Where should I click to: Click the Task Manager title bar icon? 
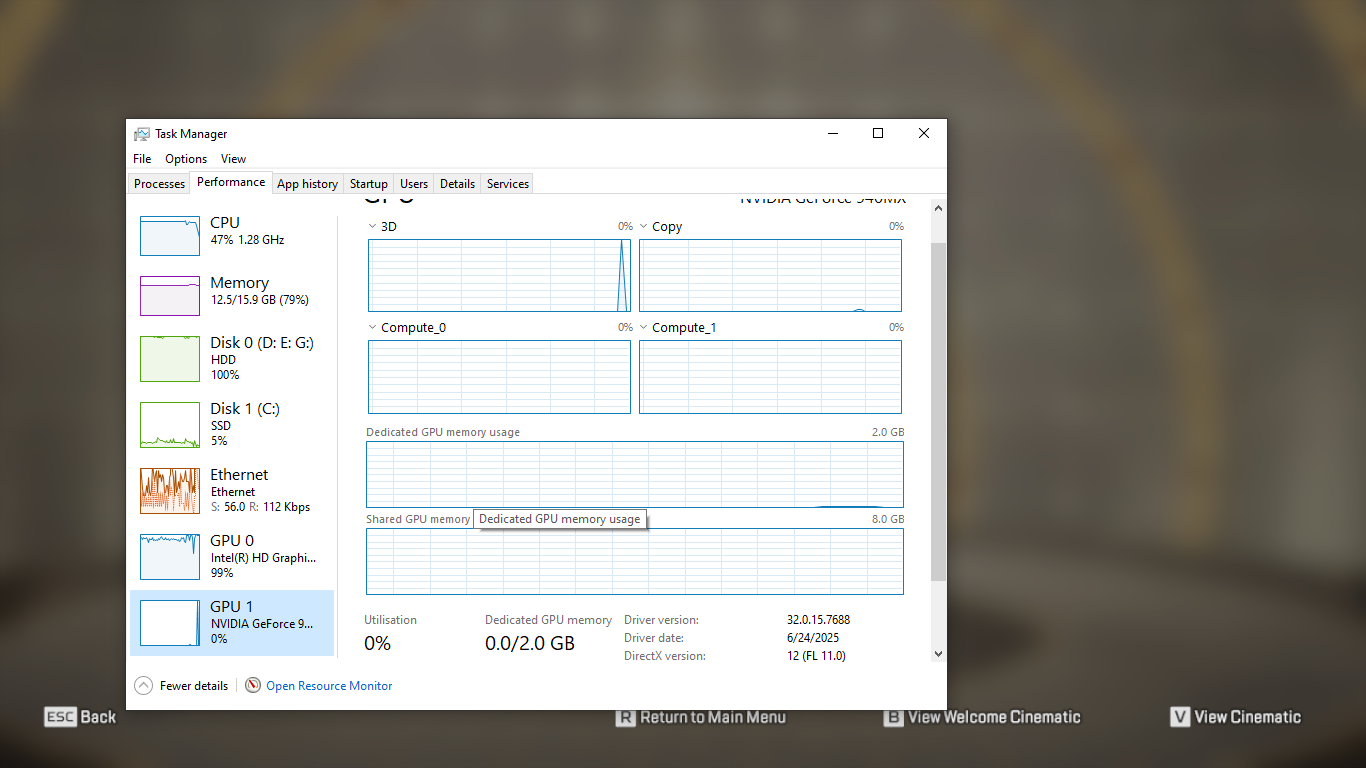tap(142, 134)
